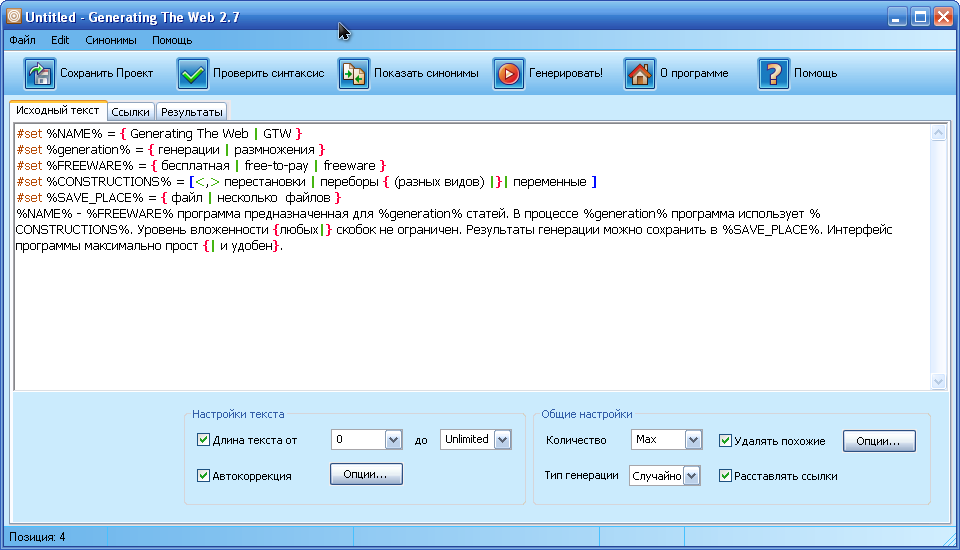Click the 'Сохранить Проект' label

point(107,73)
